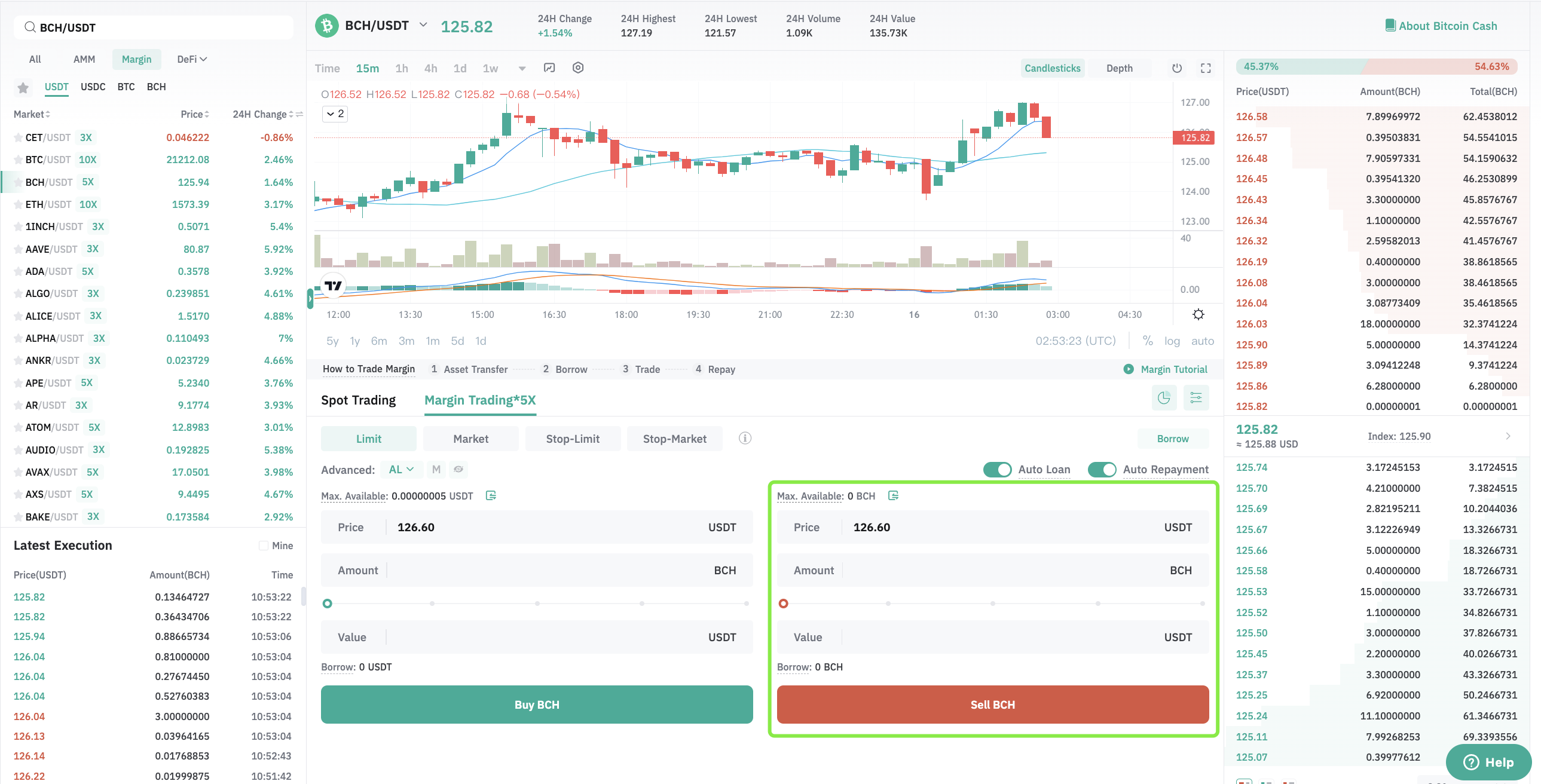Swap the 24H Change column icon
The image size is (1541, 784).
coord(299,114)
